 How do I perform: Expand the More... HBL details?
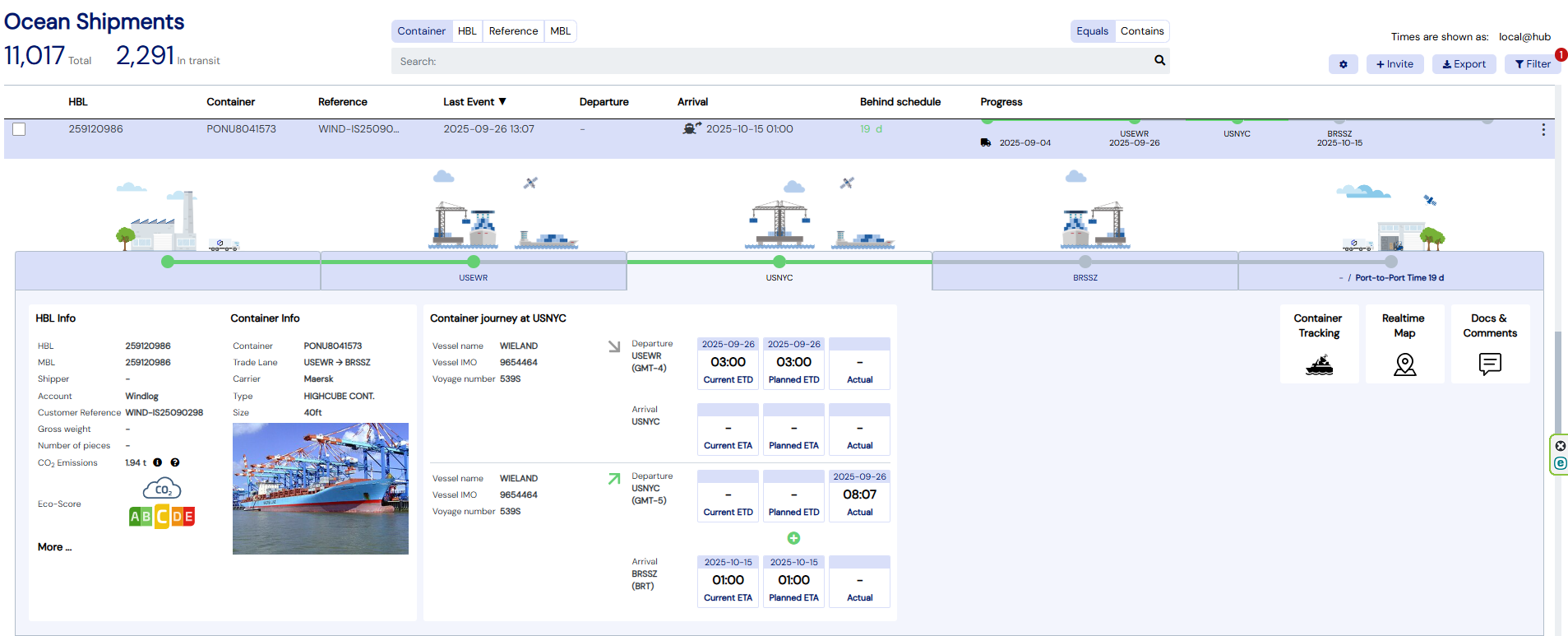point(54,547)
